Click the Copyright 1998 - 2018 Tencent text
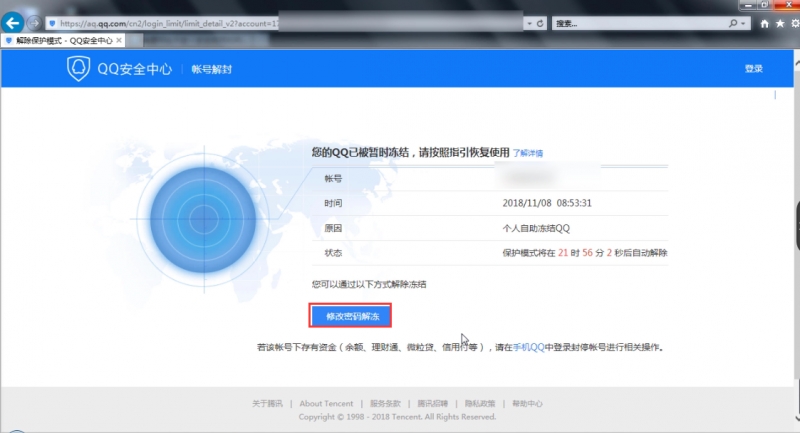This screenshot has height=433, width=800. click(x=397, y=417)
